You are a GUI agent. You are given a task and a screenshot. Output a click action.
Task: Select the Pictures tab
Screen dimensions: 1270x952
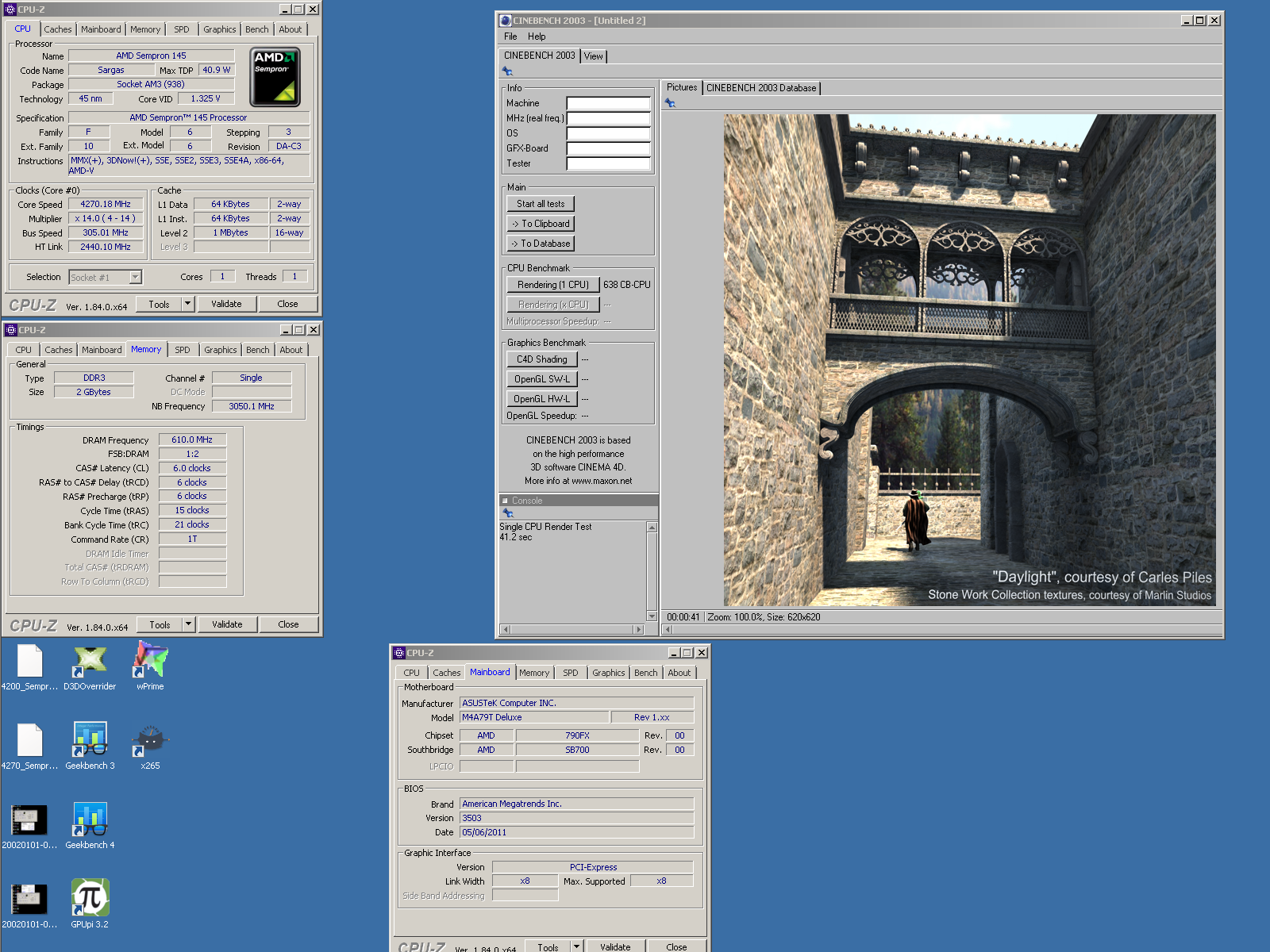point(682,87)
